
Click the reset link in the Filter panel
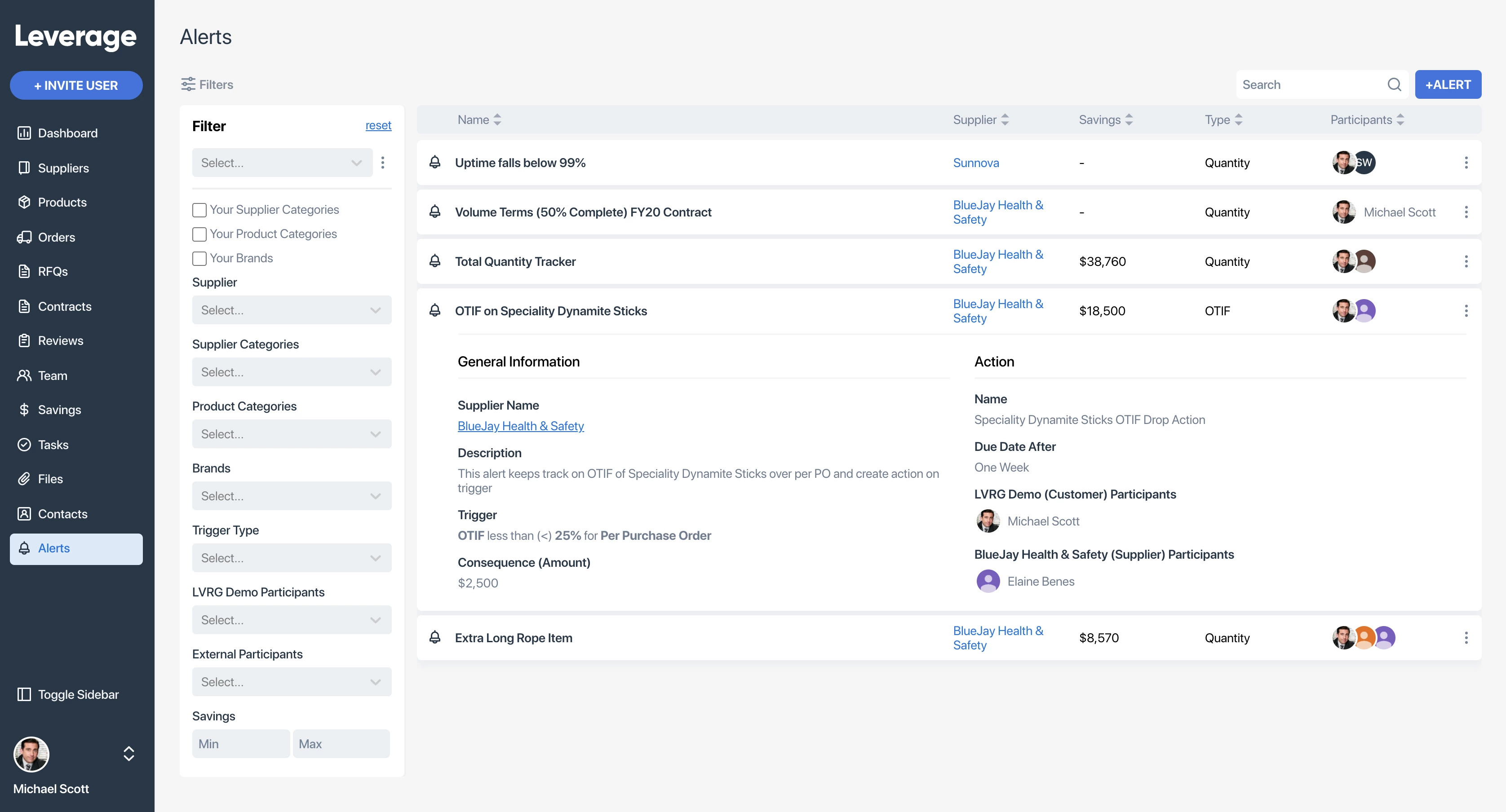click(378, 126)
